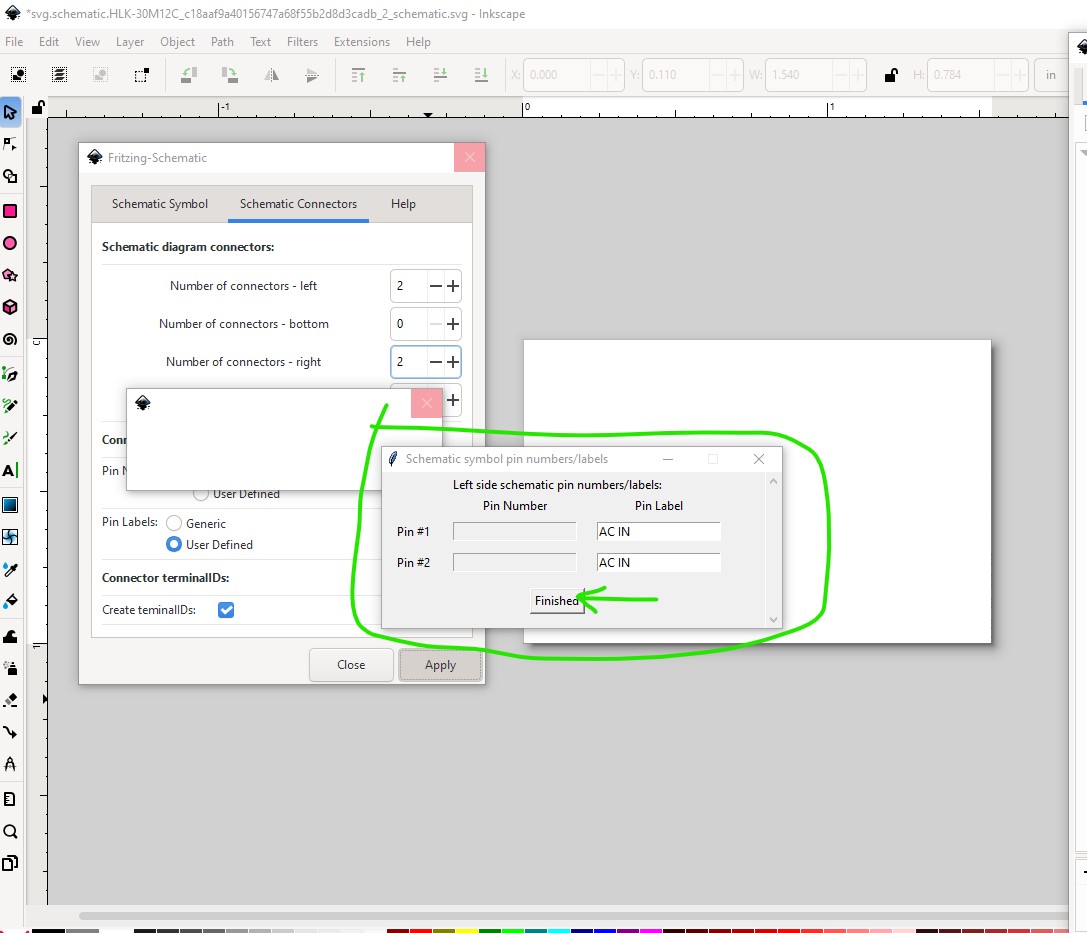Lower selection to bottom
This screenshot has width=1087, height=933.
point(481,75)
